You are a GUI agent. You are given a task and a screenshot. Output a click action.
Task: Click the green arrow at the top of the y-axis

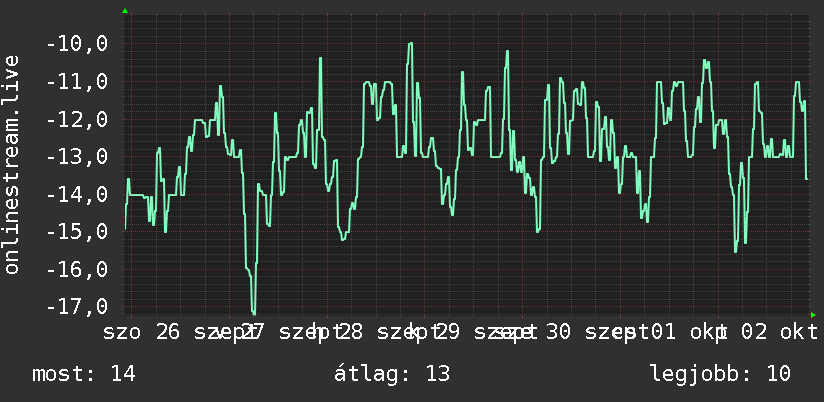tap(125, 11)
